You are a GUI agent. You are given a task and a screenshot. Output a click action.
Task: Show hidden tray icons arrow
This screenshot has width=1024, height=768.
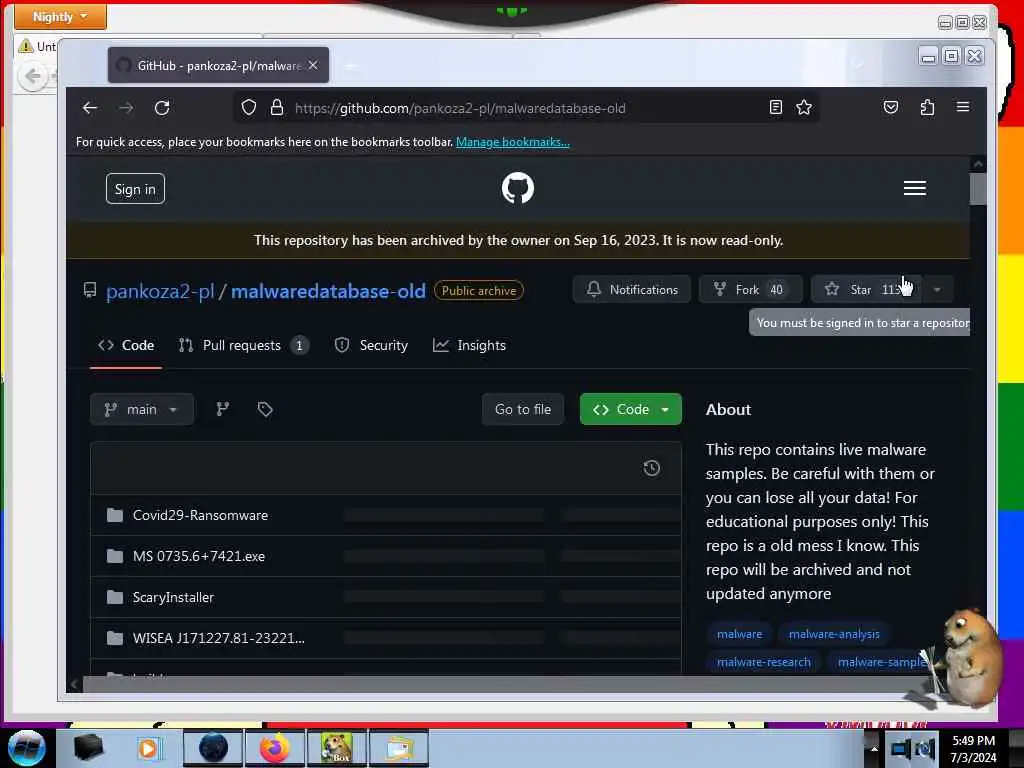click(x=874, y=748)
